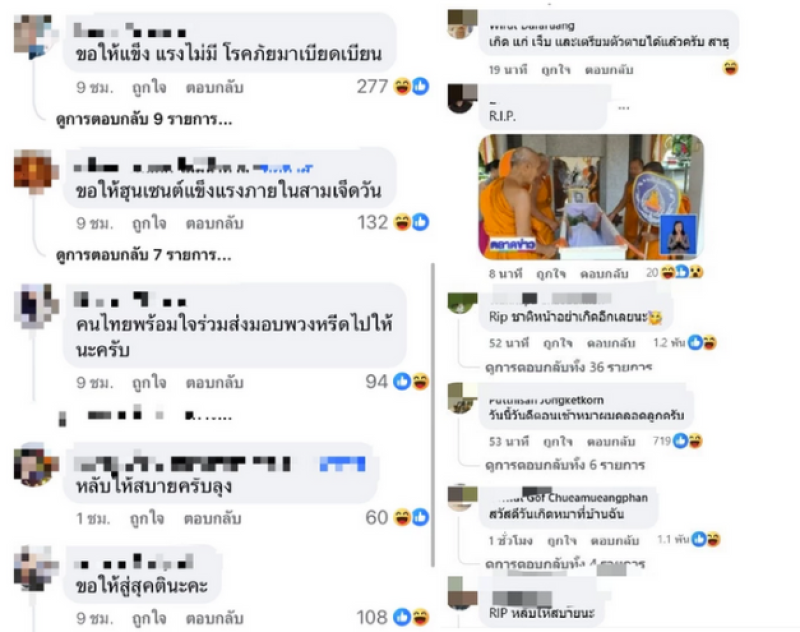Expand ดูการตอบกลับทั้ง 36 รายการ replies
Image resolution: width=800 pixels, height=632 pixels.
[568, 367]
